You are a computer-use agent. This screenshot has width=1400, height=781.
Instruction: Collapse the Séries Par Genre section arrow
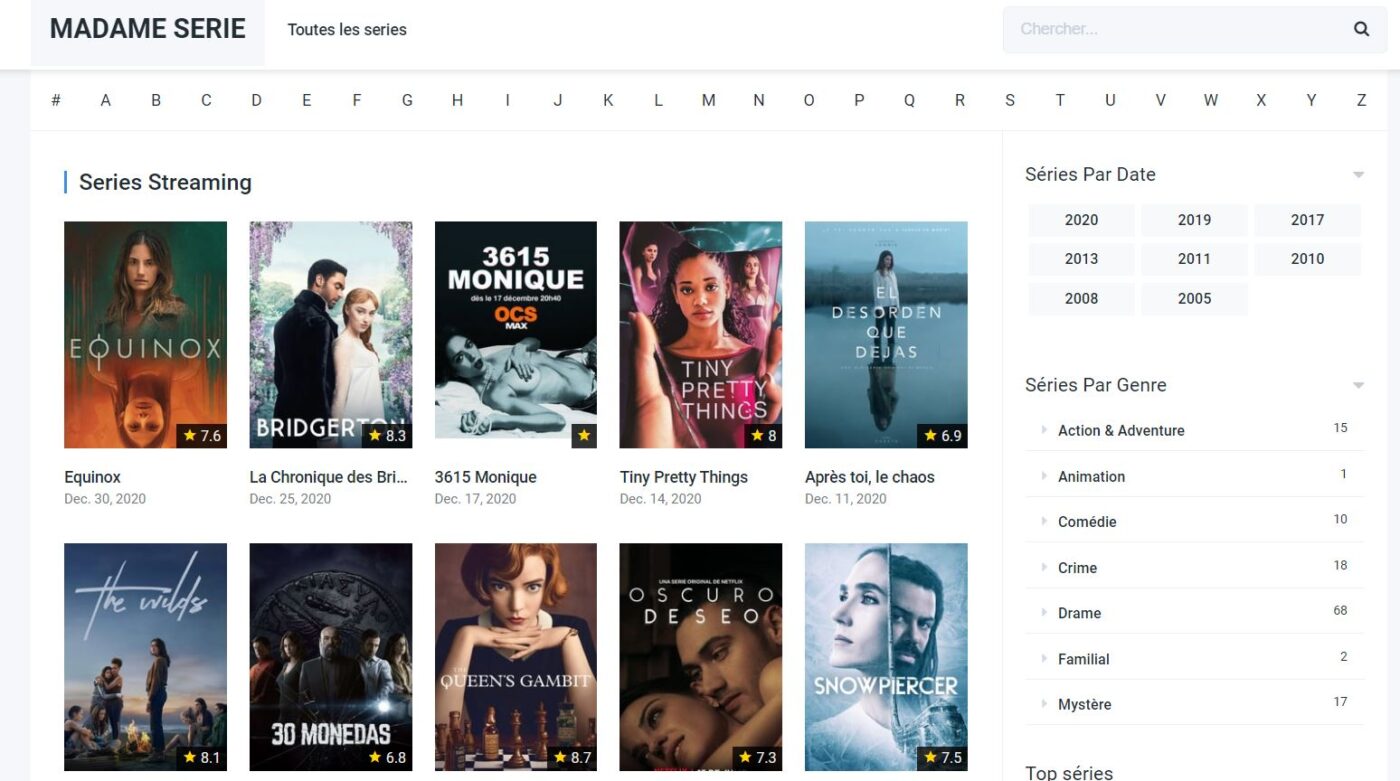click(1358, 386)
